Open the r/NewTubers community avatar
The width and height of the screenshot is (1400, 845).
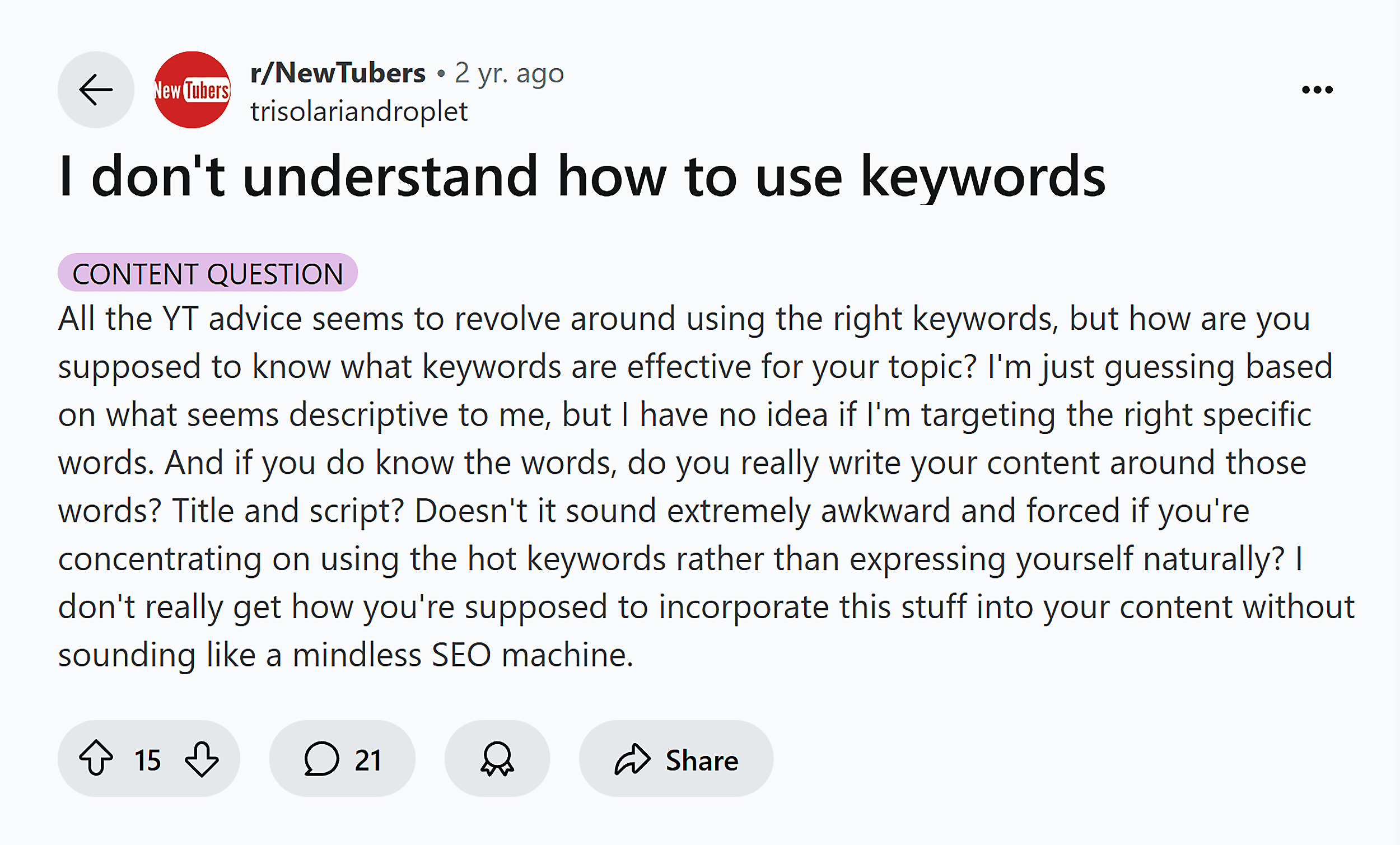[192, 89]
